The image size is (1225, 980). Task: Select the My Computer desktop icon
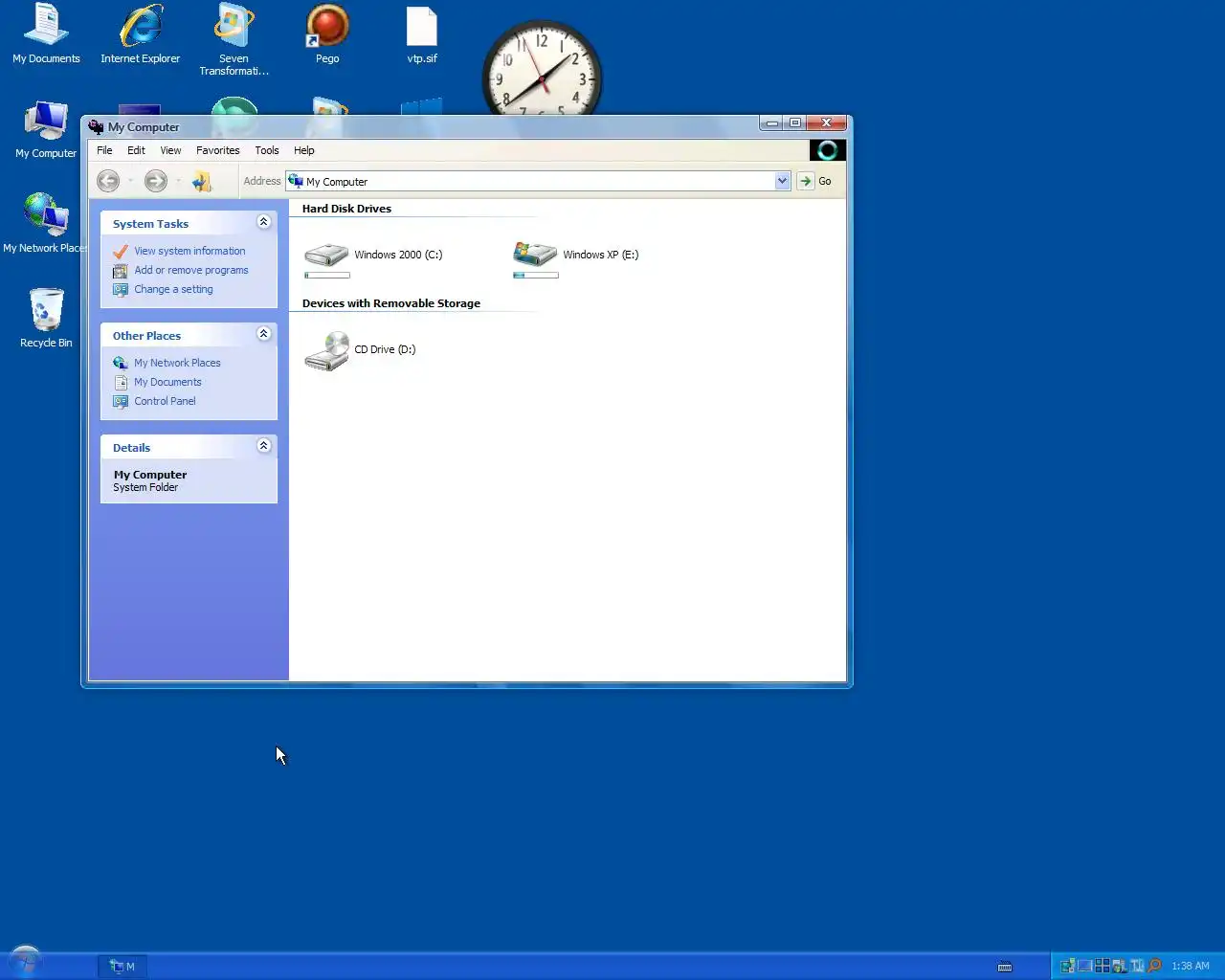coord(46,130)
